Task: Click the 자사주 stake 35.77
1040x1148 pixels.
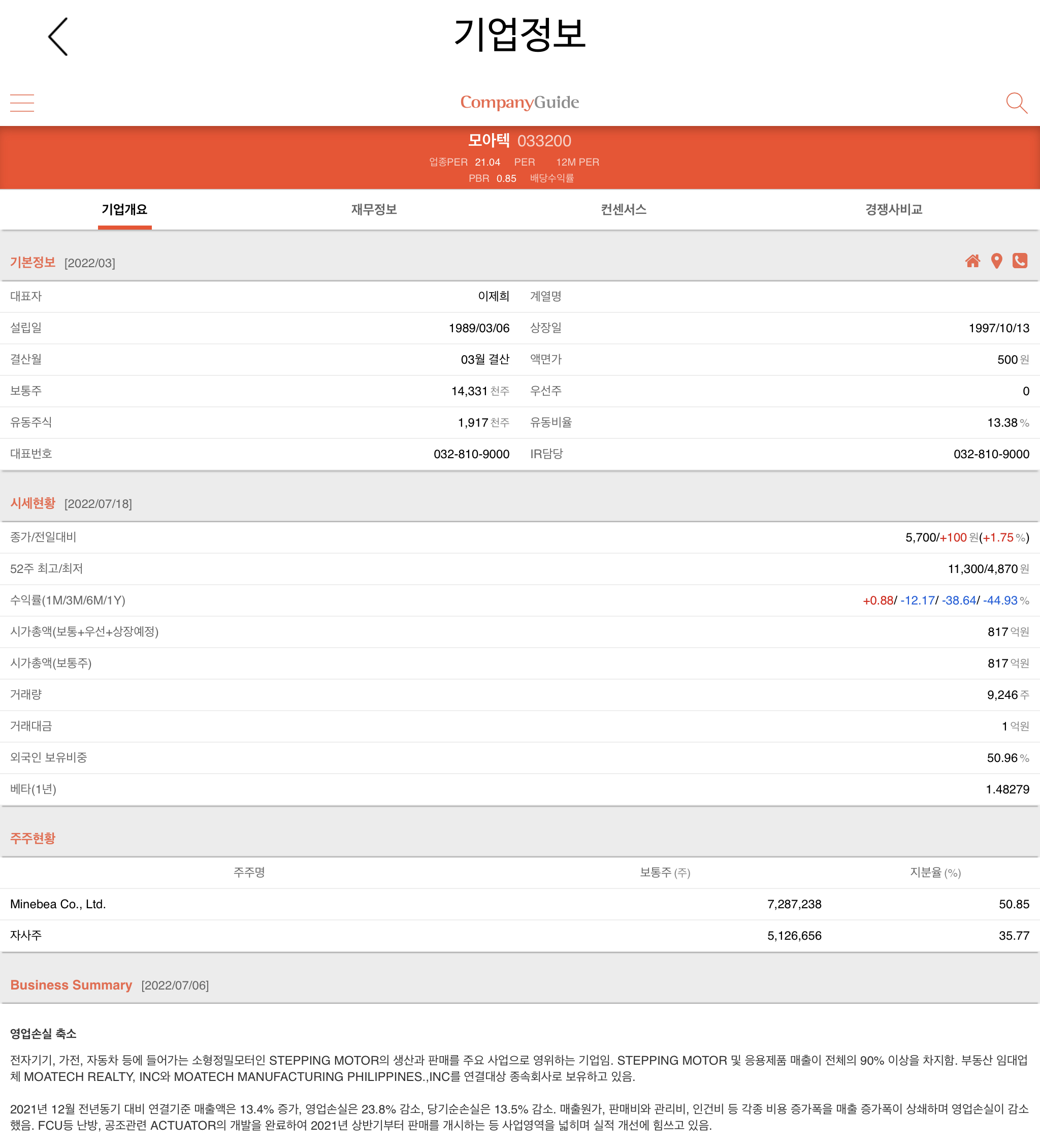Action: (x=1014, y=936)
